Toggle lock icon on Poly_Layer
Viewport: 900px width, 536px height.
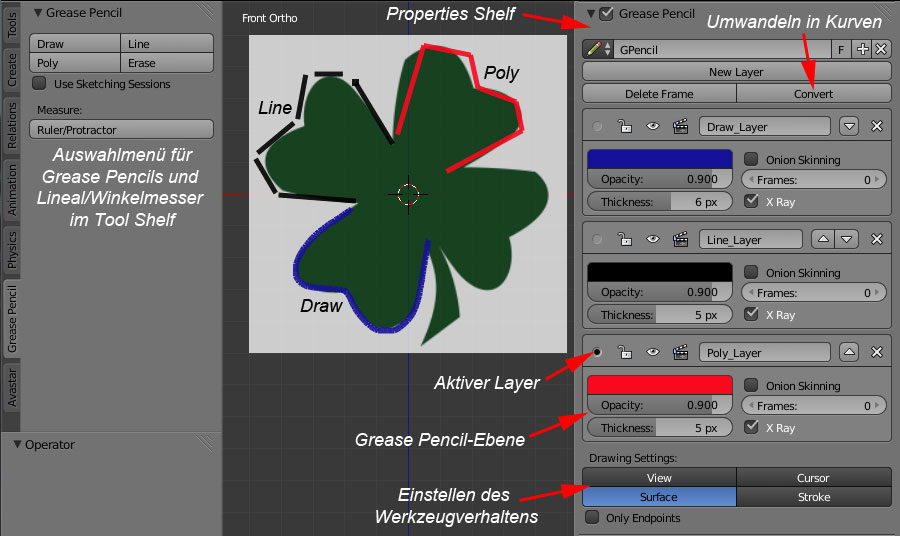click(624, 353)
